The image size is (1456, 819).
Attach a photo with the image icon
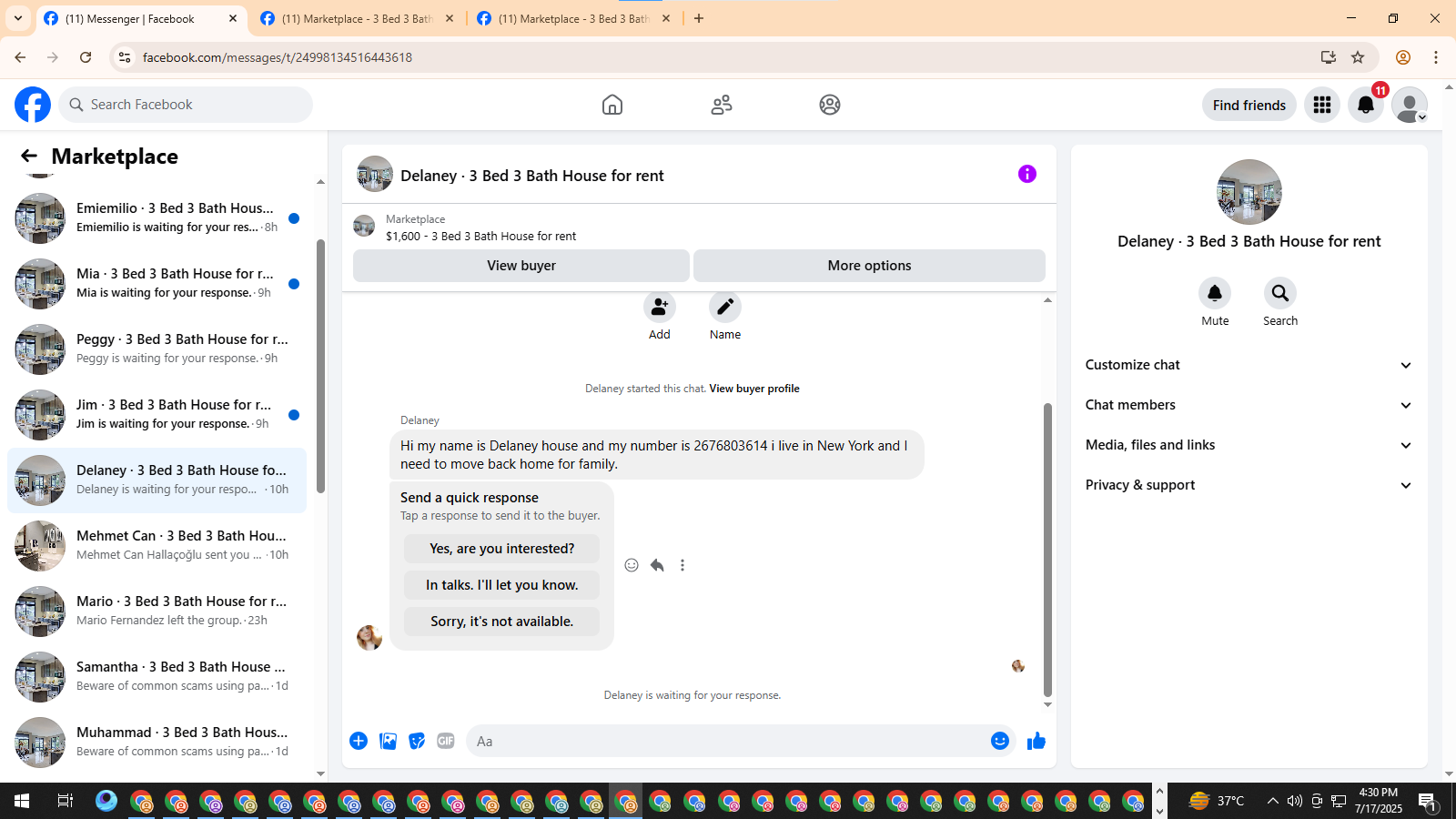[x=388, y=741]
